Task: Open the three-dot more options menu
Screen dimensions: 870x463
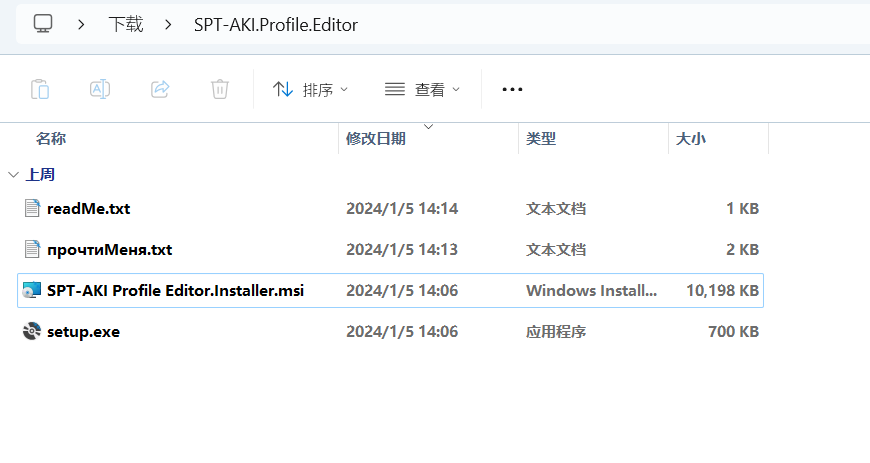Action: 512,89
